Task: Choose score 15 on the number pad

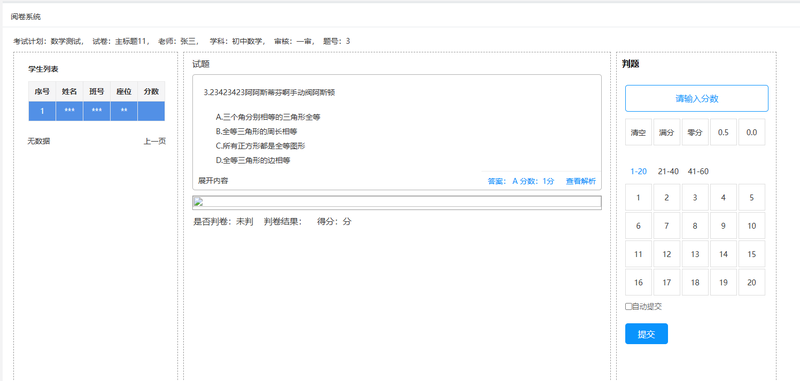Action: pyautogui.click(x=752, y=254)
